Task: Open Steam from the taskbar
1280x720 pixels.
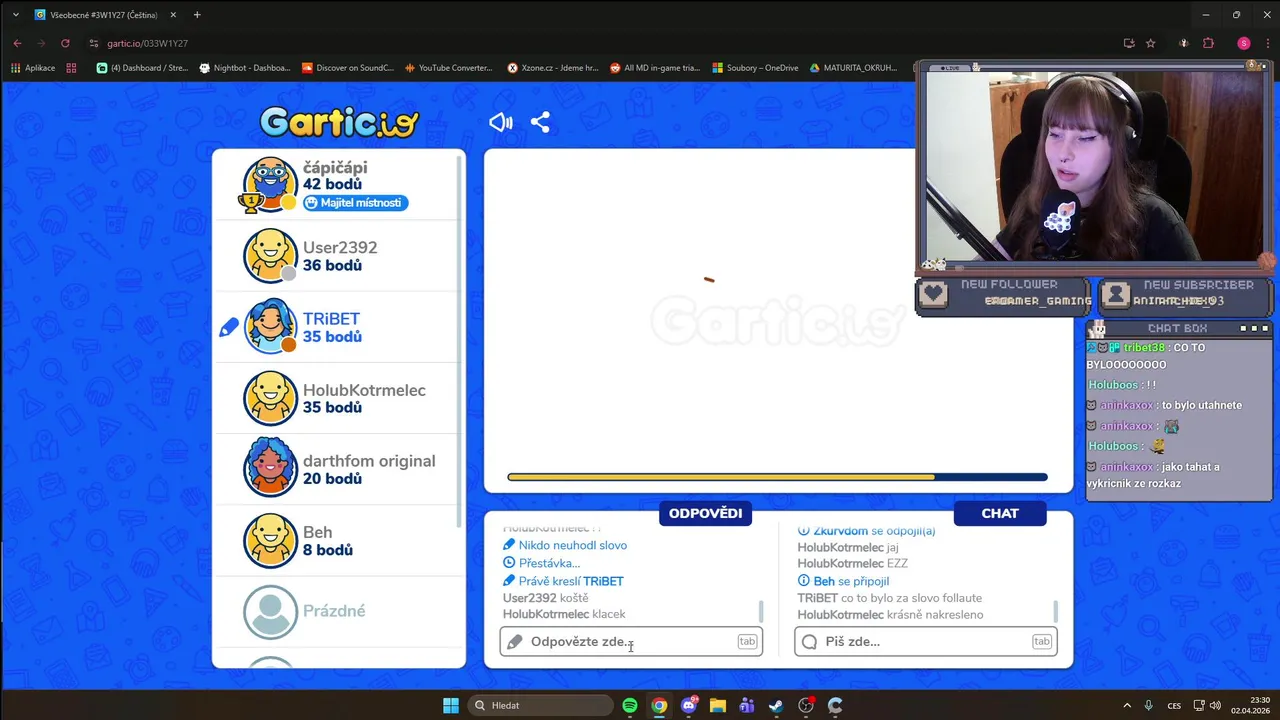Action: click(x=776, y=705)
